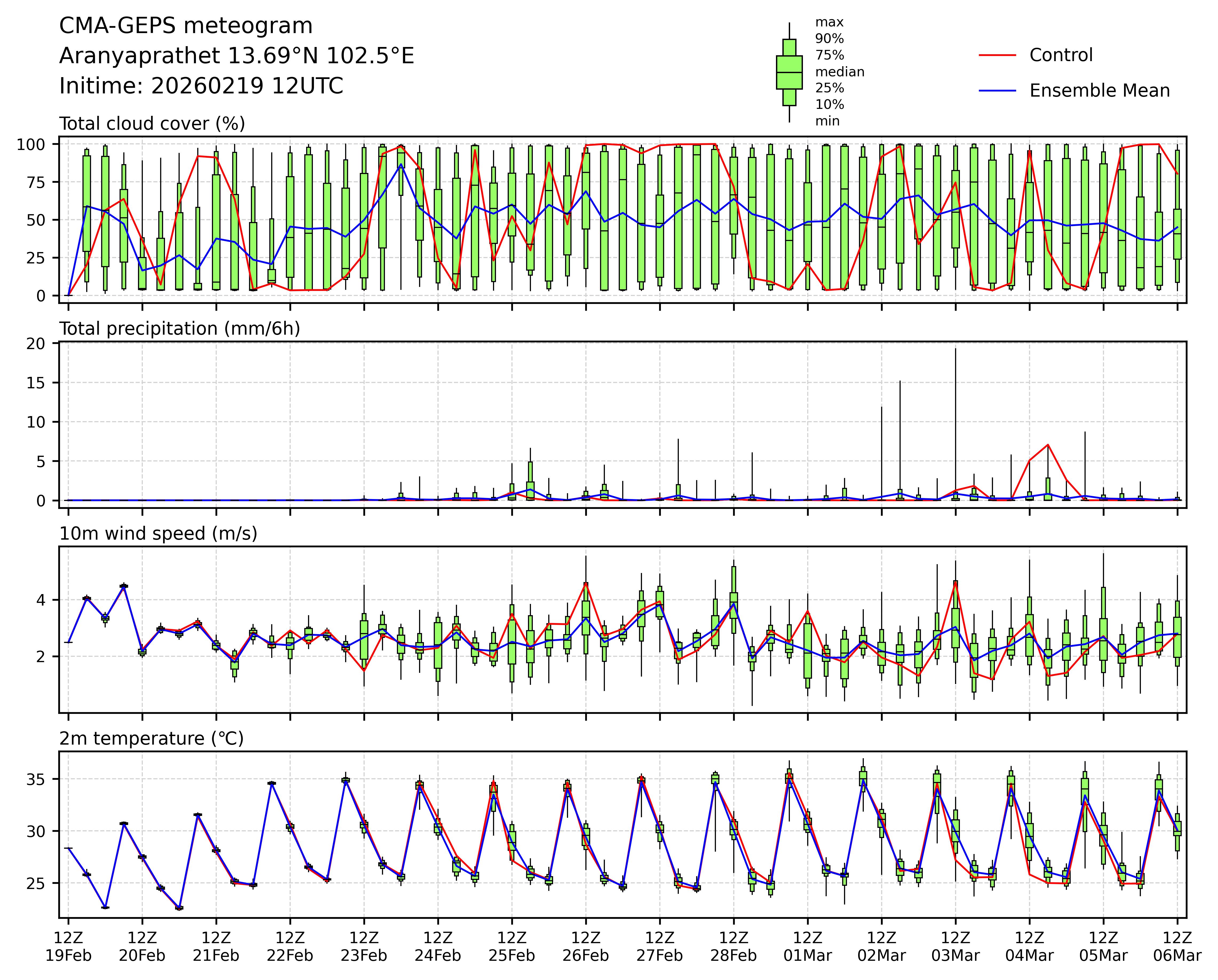
Task: Click the 'CMA-GEPS meteogram' title text
Action: pyautogui.click(x=186, y=26)
